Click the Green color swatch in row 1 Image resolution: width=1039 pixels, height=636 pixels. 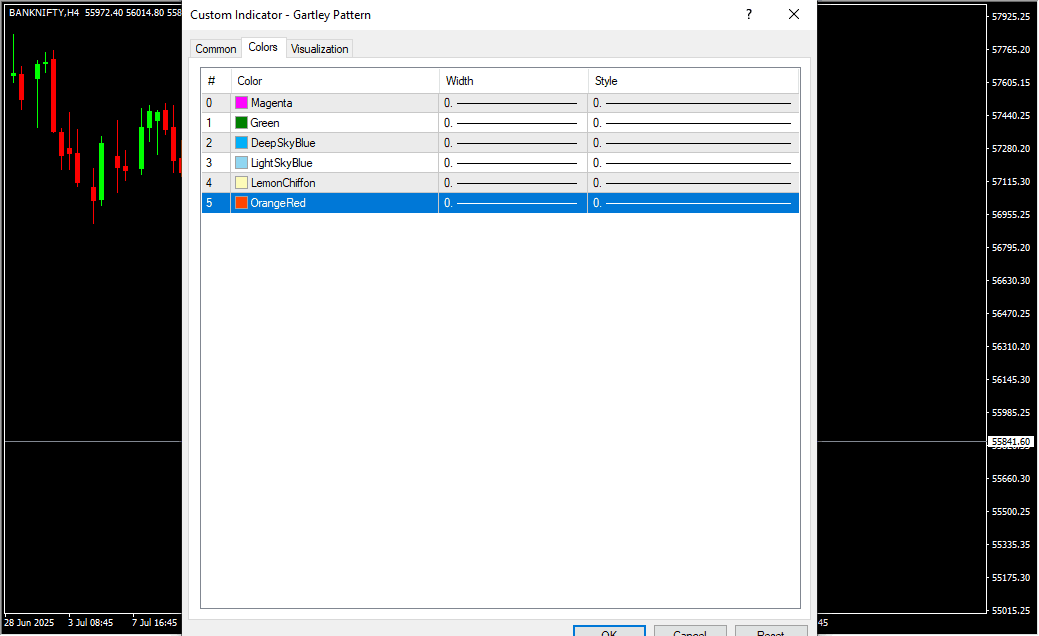click(x=241, y=123)
